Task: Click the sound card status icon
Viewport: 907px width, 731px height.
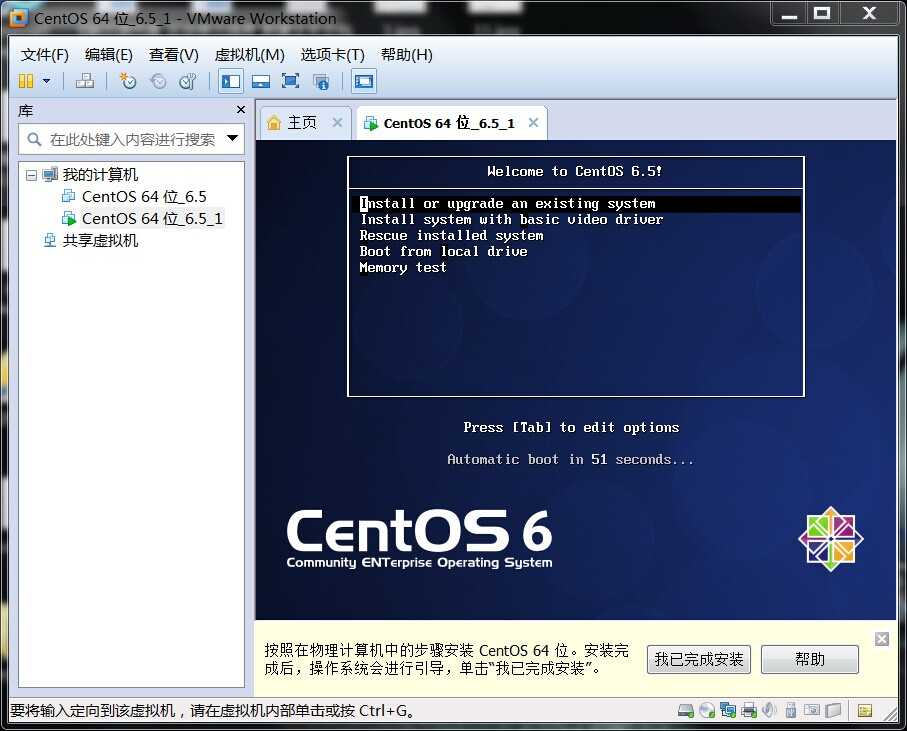Action: click(769, 710)
